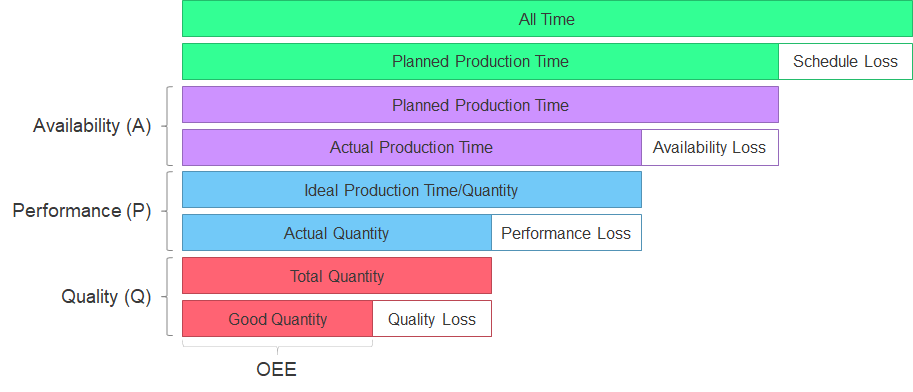The height and width of the screenshot is (392, 913).
Task: Click the Good Quantity bar
Action: (x=277, y=319)
